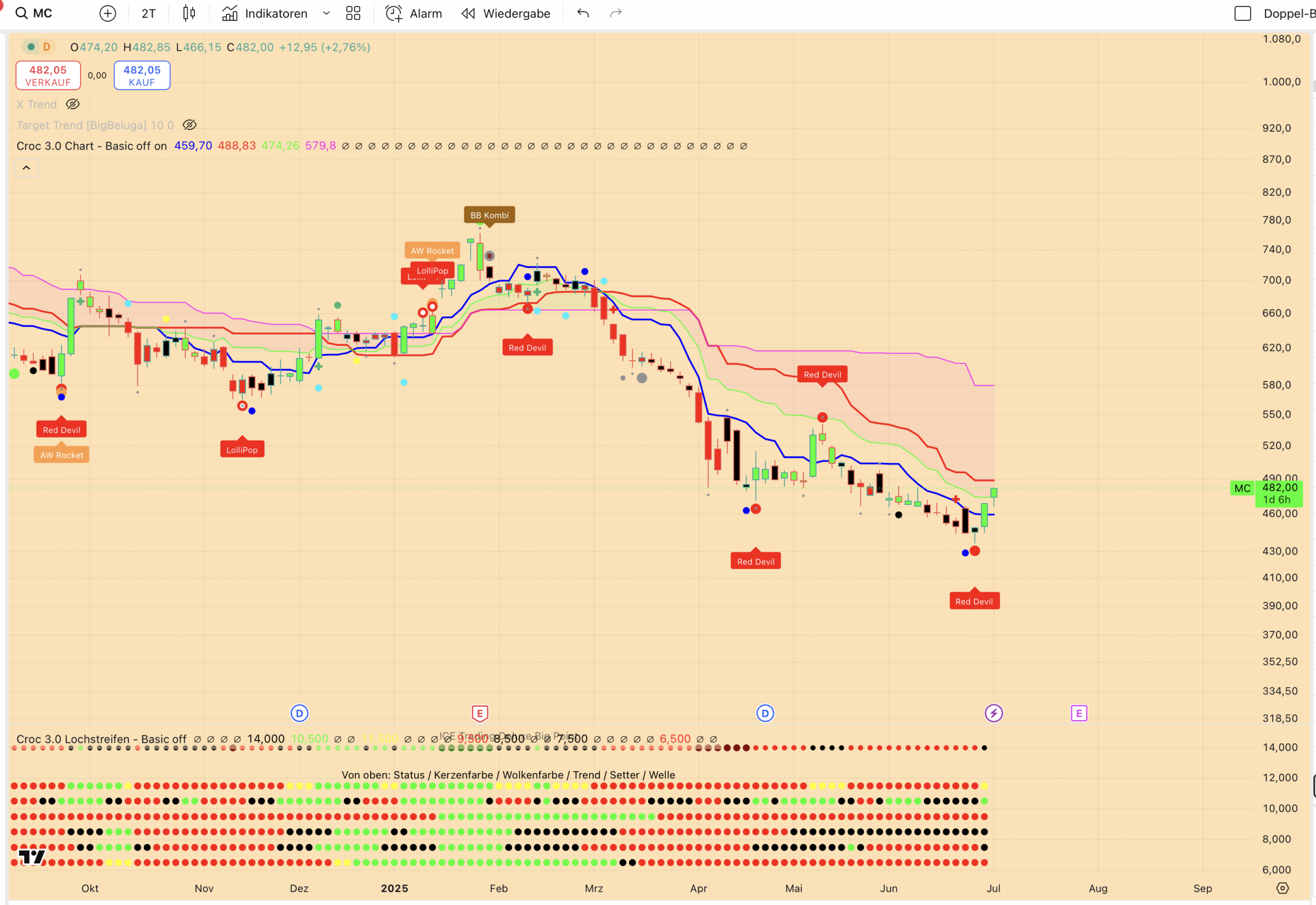Screen dimensions: 1316x905
Task: Toggle the Doppel-B layout checkbox
Action: tap(1242, 13)
